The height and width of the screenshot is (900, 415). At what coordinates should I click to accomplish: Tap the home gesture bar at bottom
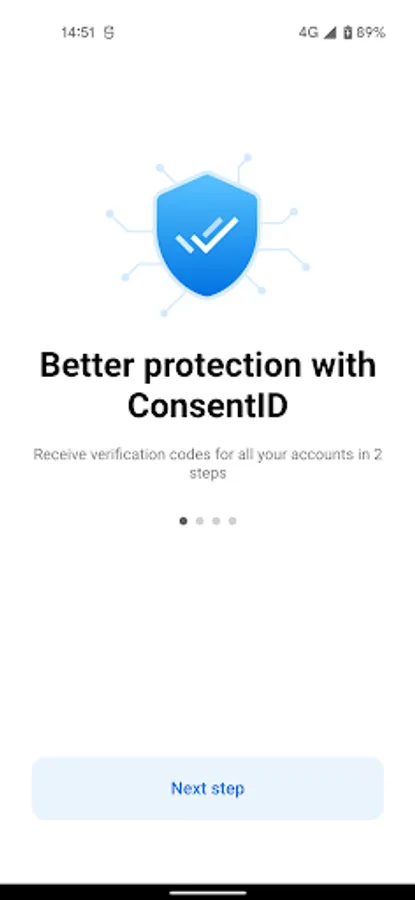pyautogui.click(x=207, y=892)
